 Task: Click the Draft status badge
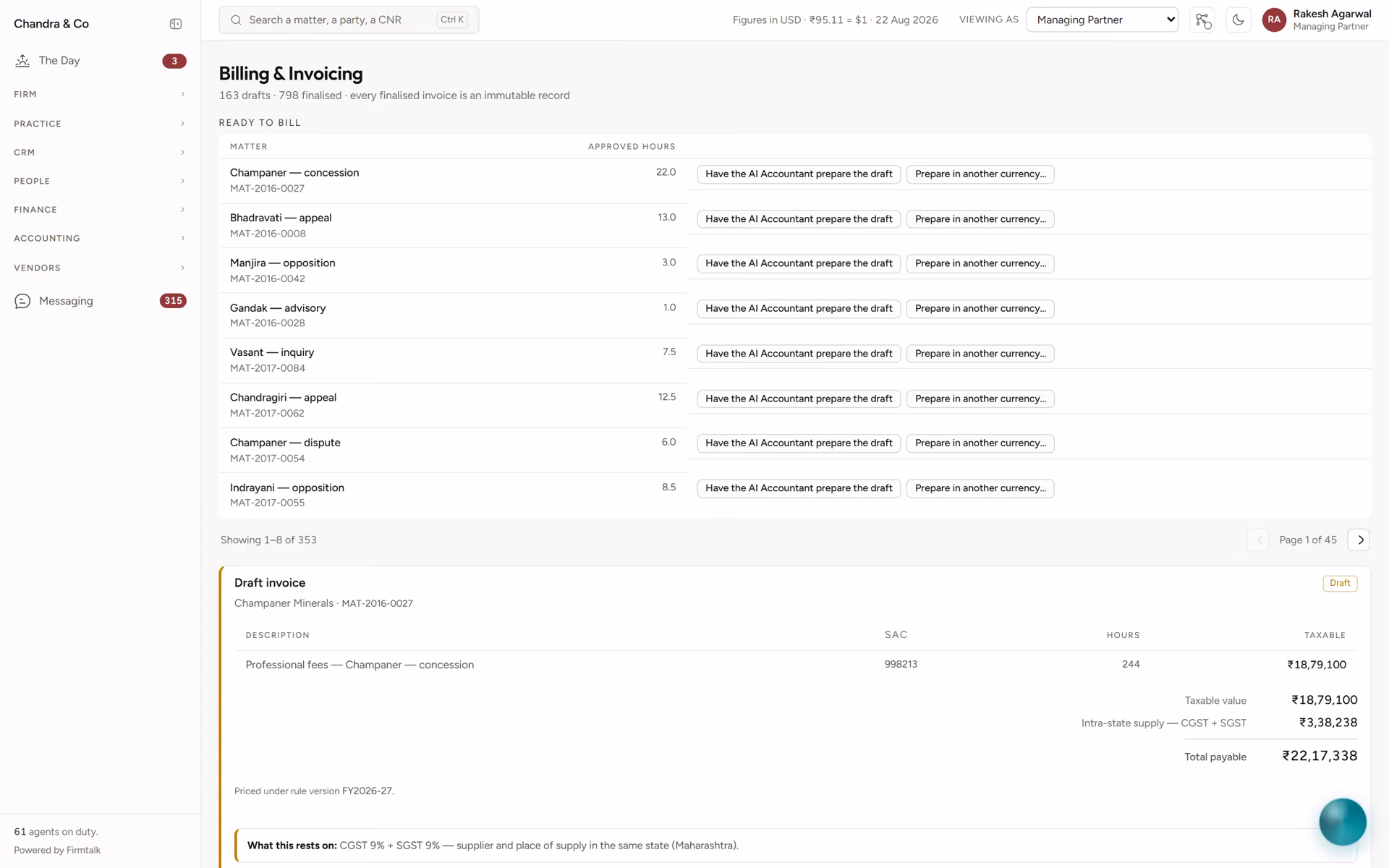[x=1340, y=583]
